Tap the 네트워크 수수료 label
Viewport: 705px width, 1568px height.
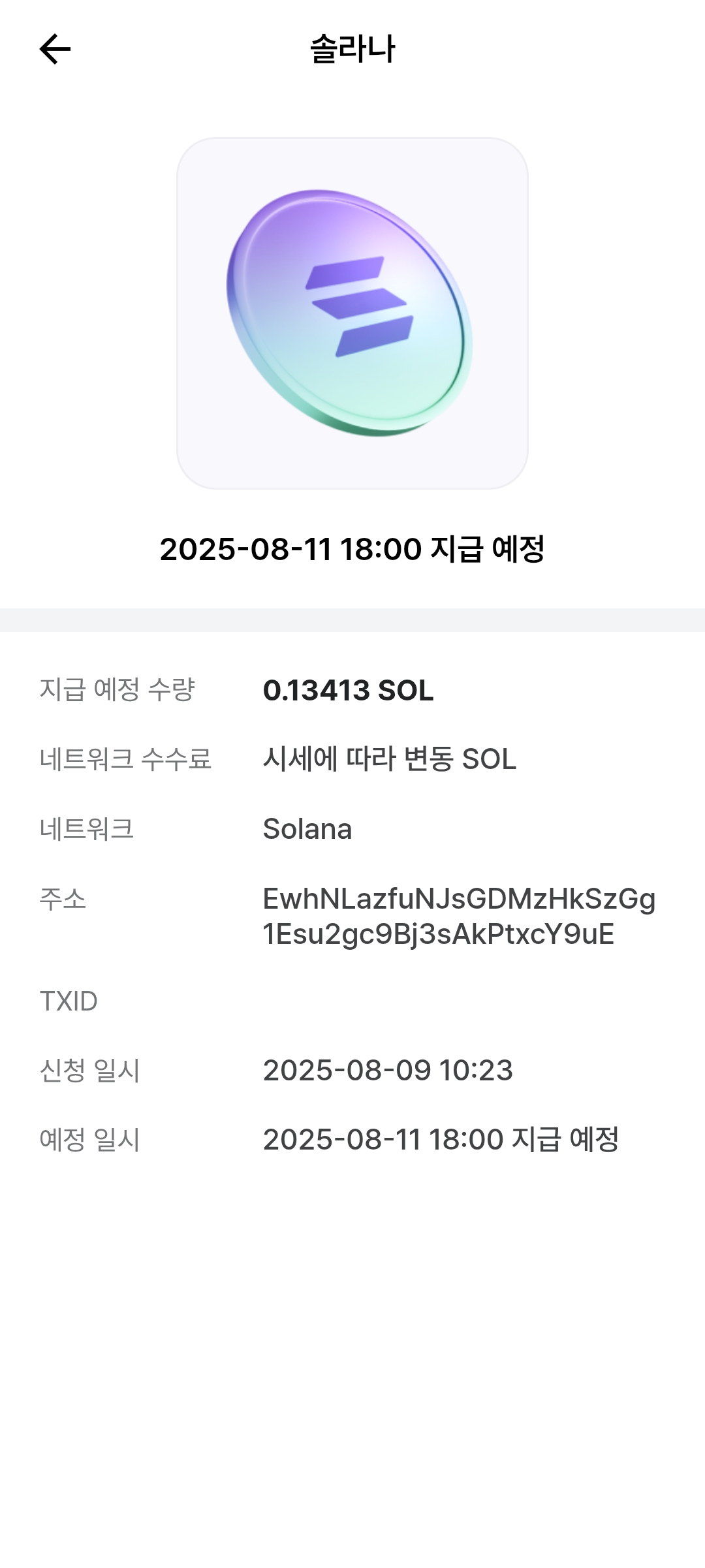125,759
